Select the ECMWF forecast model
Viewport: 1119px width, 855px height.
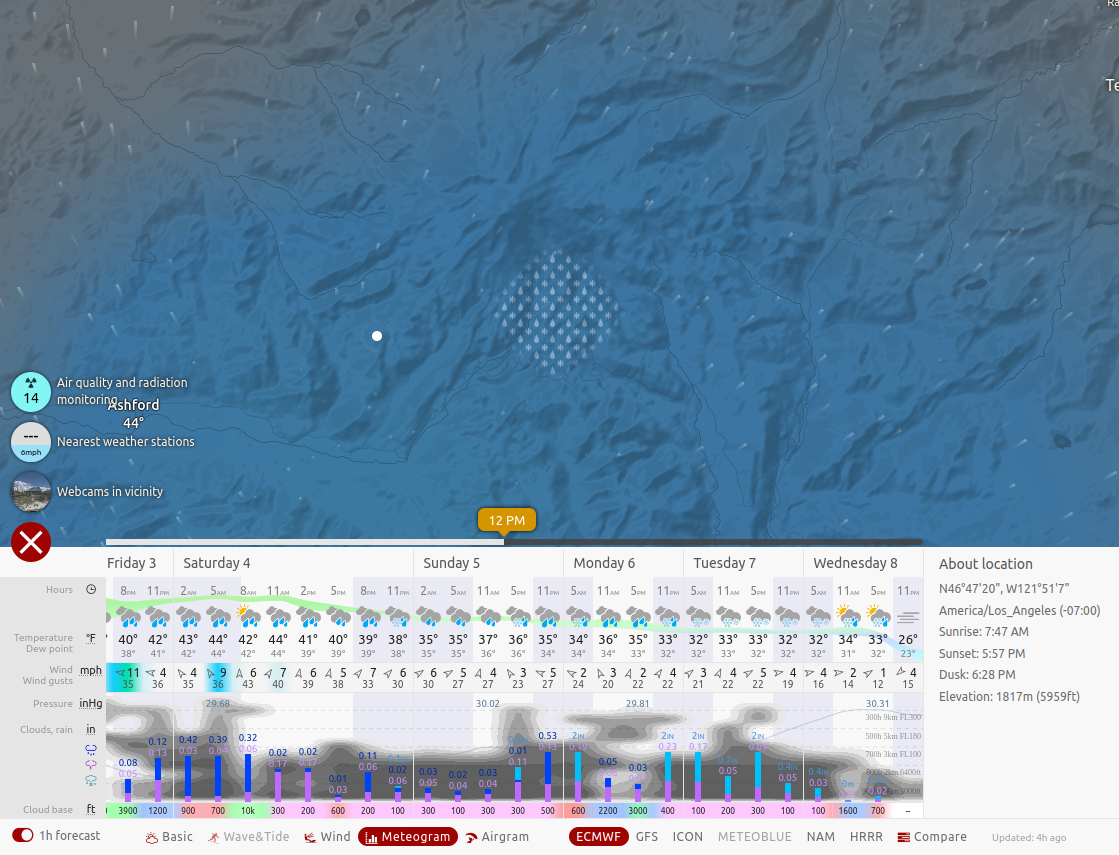pos(598,837)
